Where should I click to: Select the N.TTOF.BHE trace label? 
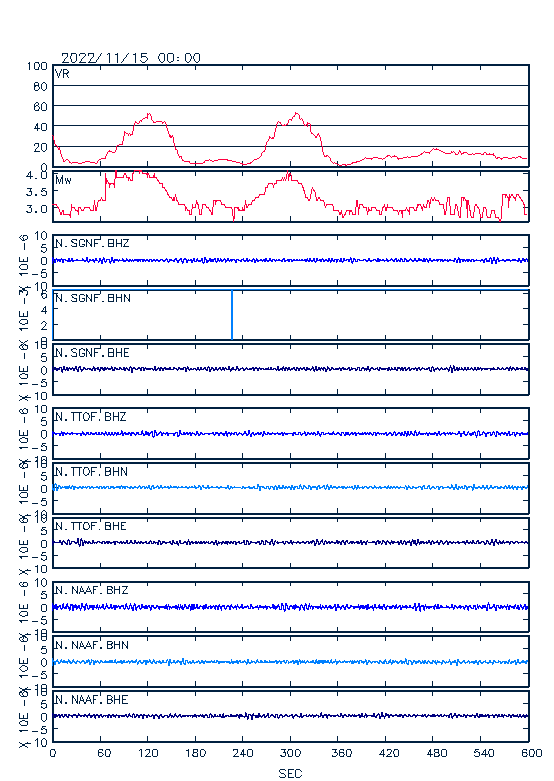[91, 526]
